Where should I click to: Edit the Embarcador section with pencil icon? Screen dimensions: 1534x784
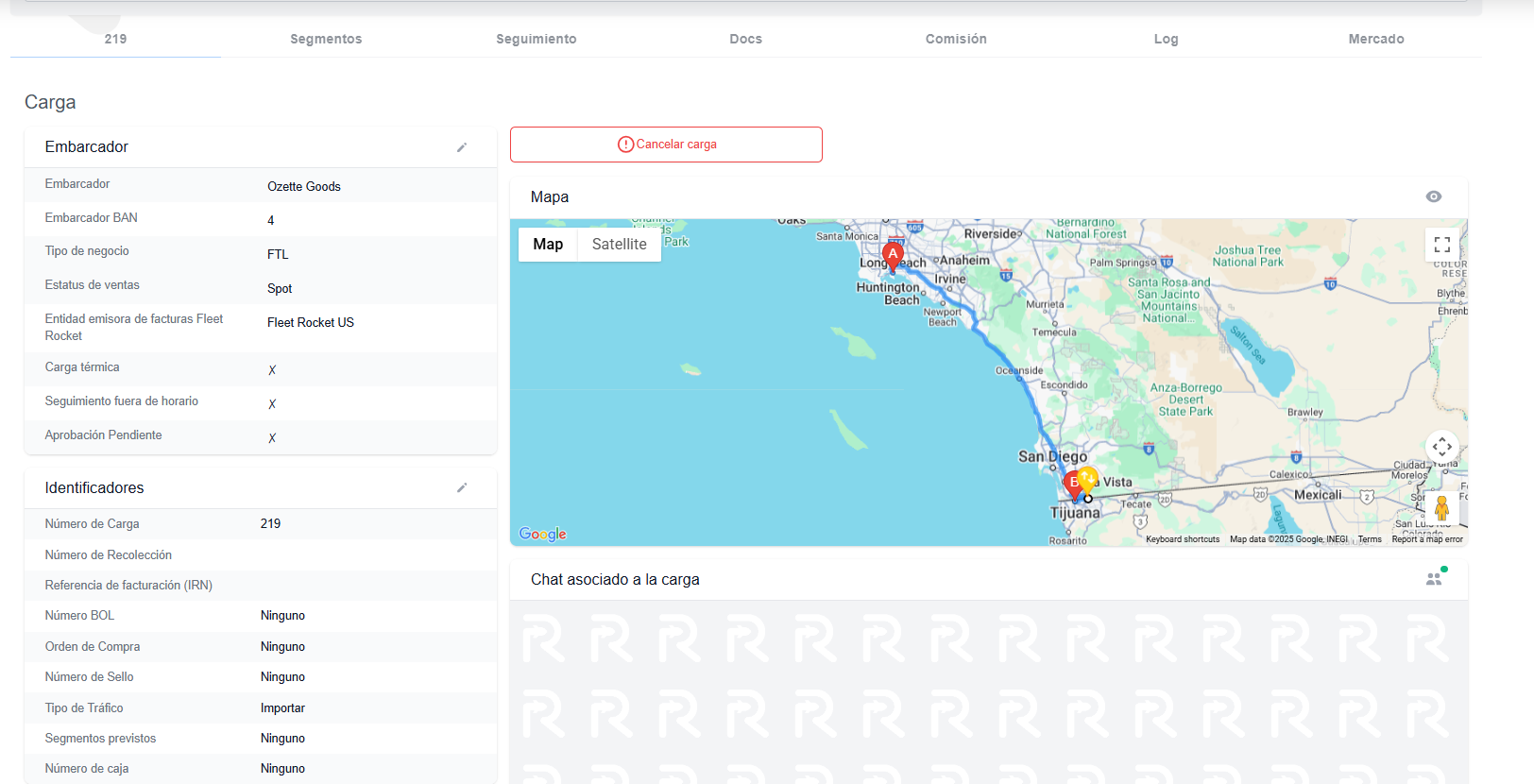(x=462, y=147)
